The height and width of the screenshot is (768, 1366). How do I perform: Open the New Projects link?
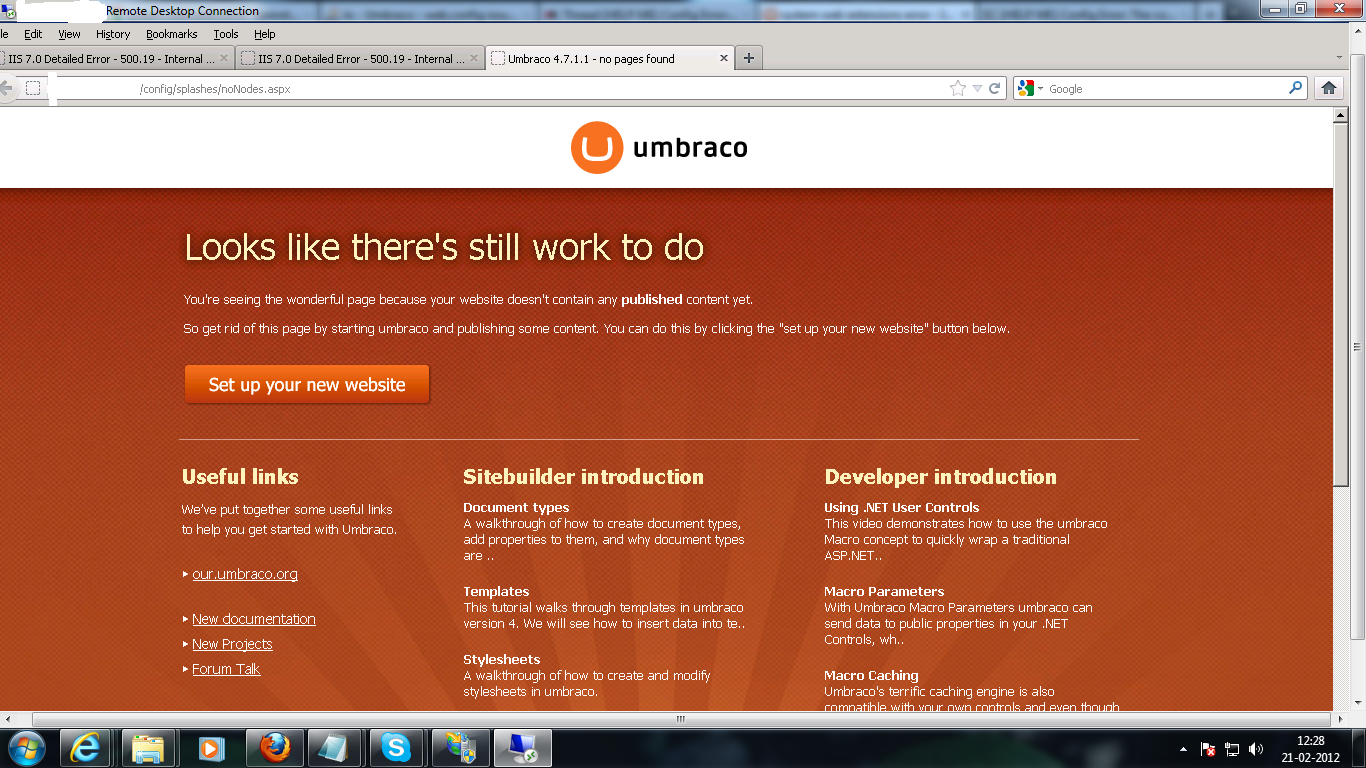coord(232,644)
